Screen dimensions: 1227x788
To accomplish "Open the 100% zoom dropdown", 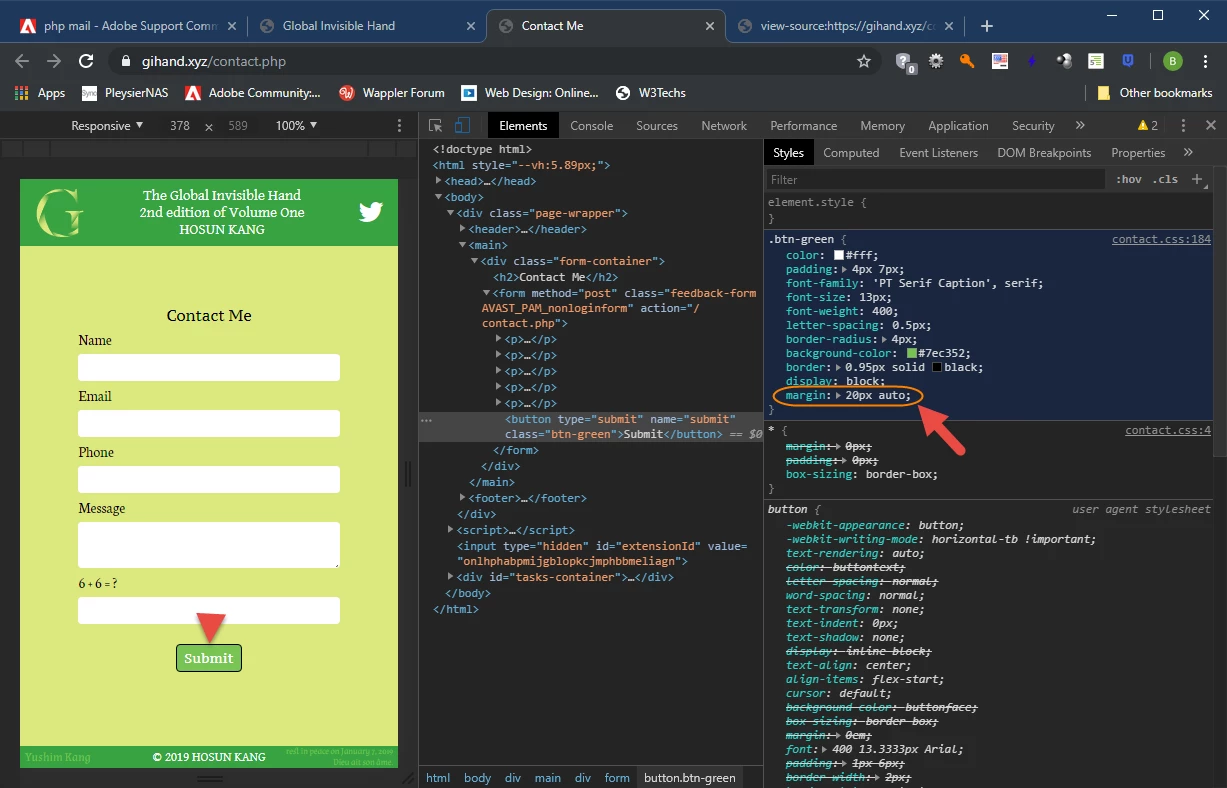I will [296, 126].
